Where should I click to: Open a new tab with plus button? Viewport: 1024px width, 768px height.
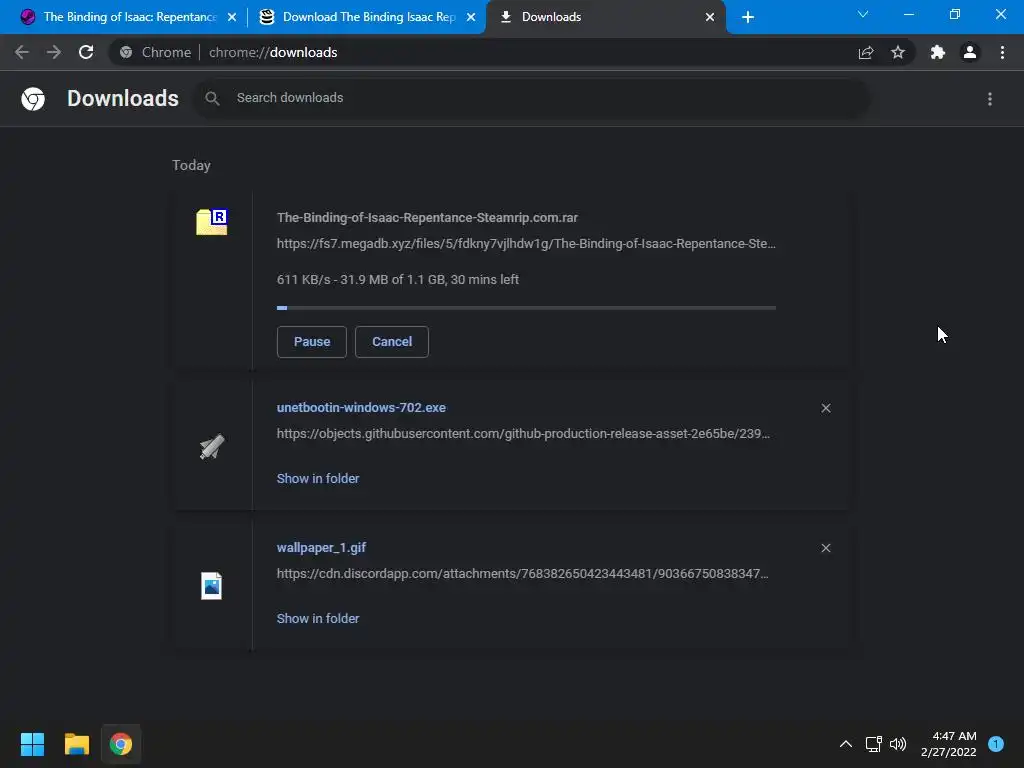(x=748, y=18)
